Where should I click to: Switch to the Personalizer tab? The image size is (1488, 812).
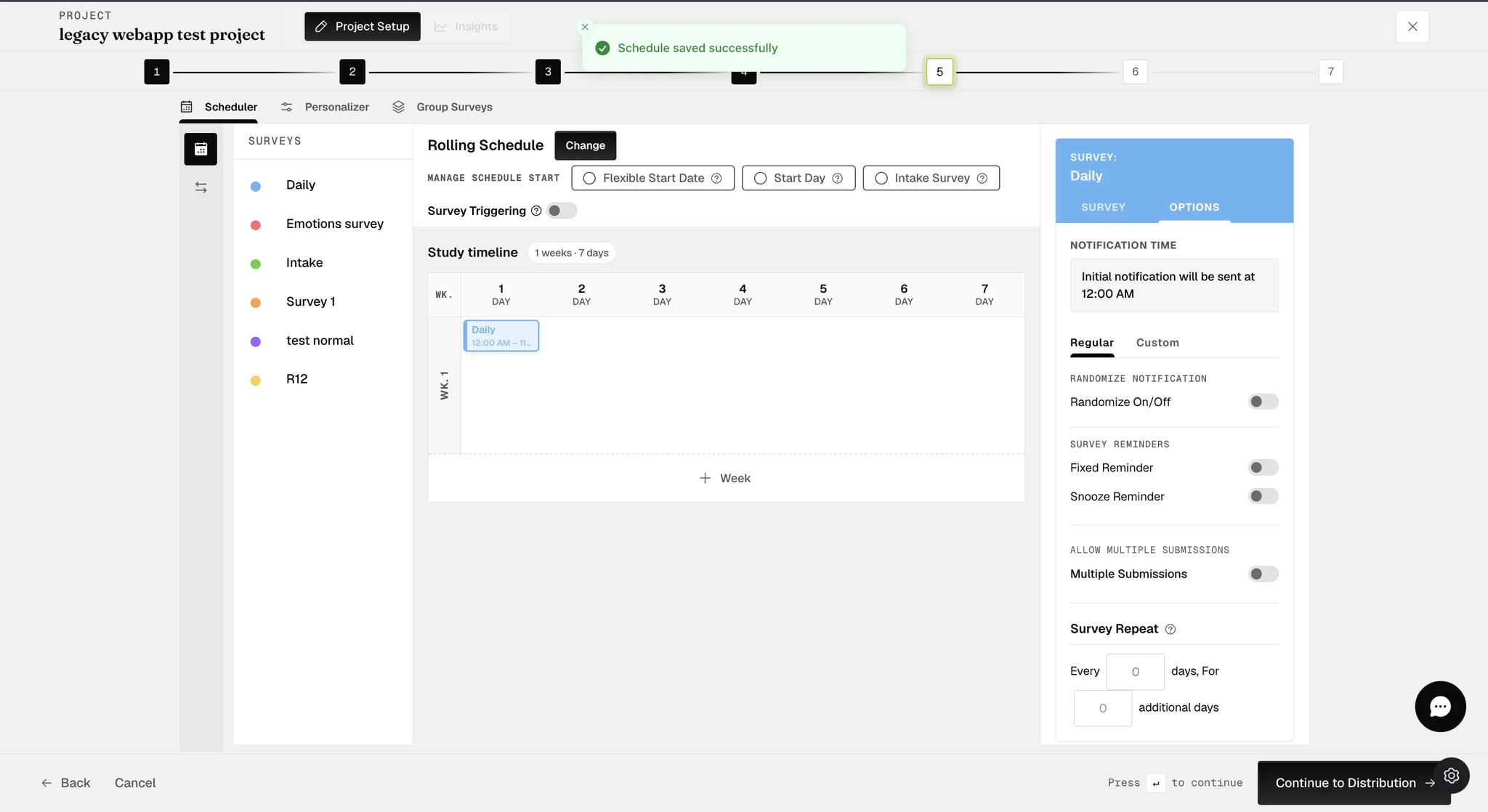click(325, 107)
